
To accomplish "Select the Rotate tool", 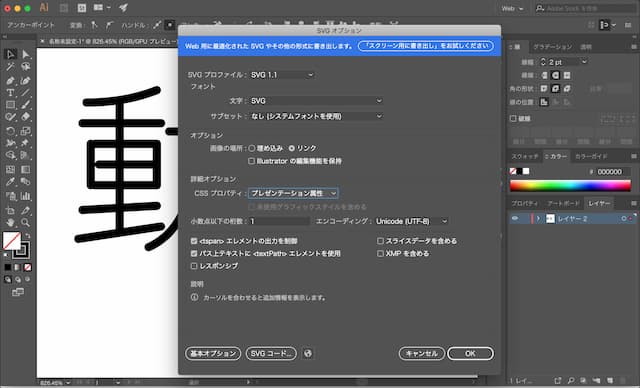I will point(10,131).
